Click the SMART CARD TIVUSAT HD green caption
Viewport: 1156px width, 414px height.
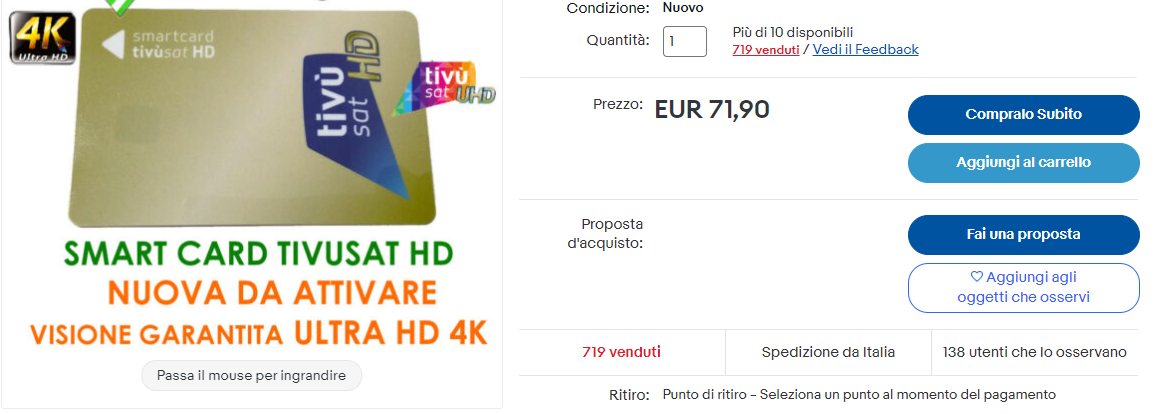point(258,254)
